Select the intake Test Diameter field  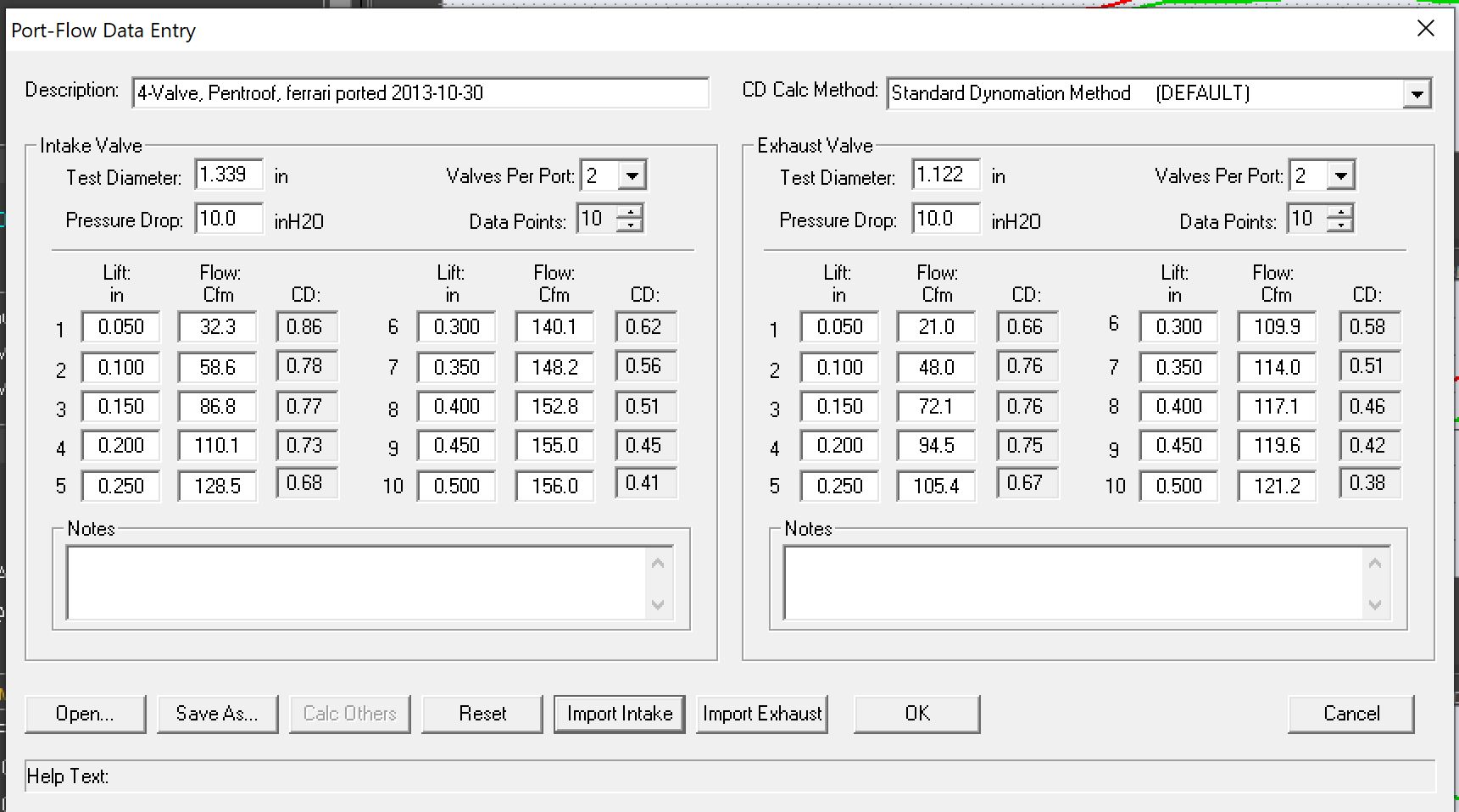pyautogui.click(x=228, y=175)
